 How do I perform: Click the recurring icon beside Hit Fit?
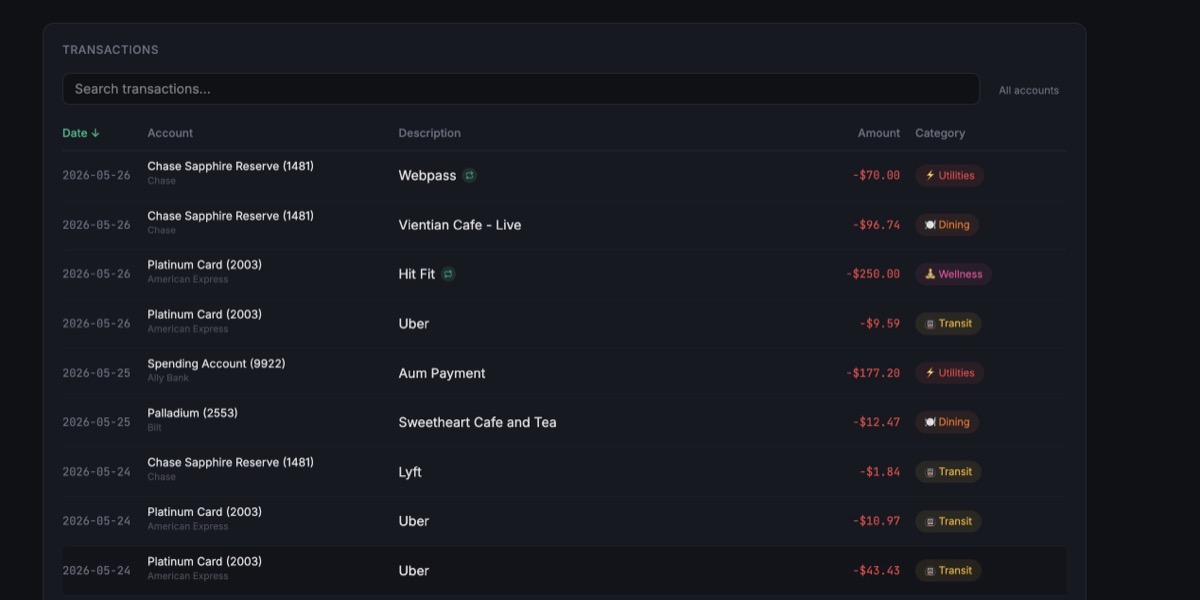tap(448, 274)
